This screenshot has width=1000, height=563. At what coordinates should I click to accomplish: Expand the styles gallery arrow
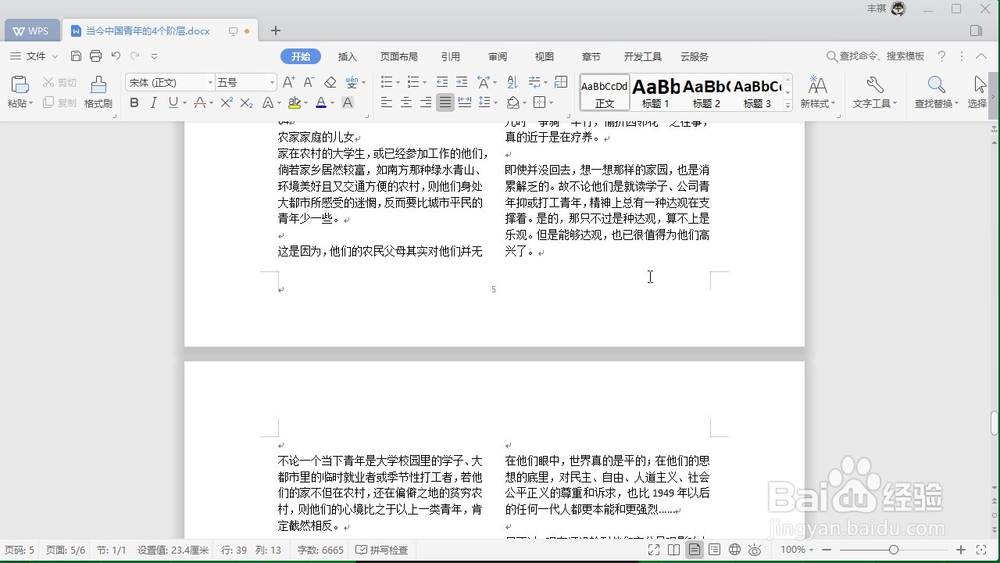788,105
